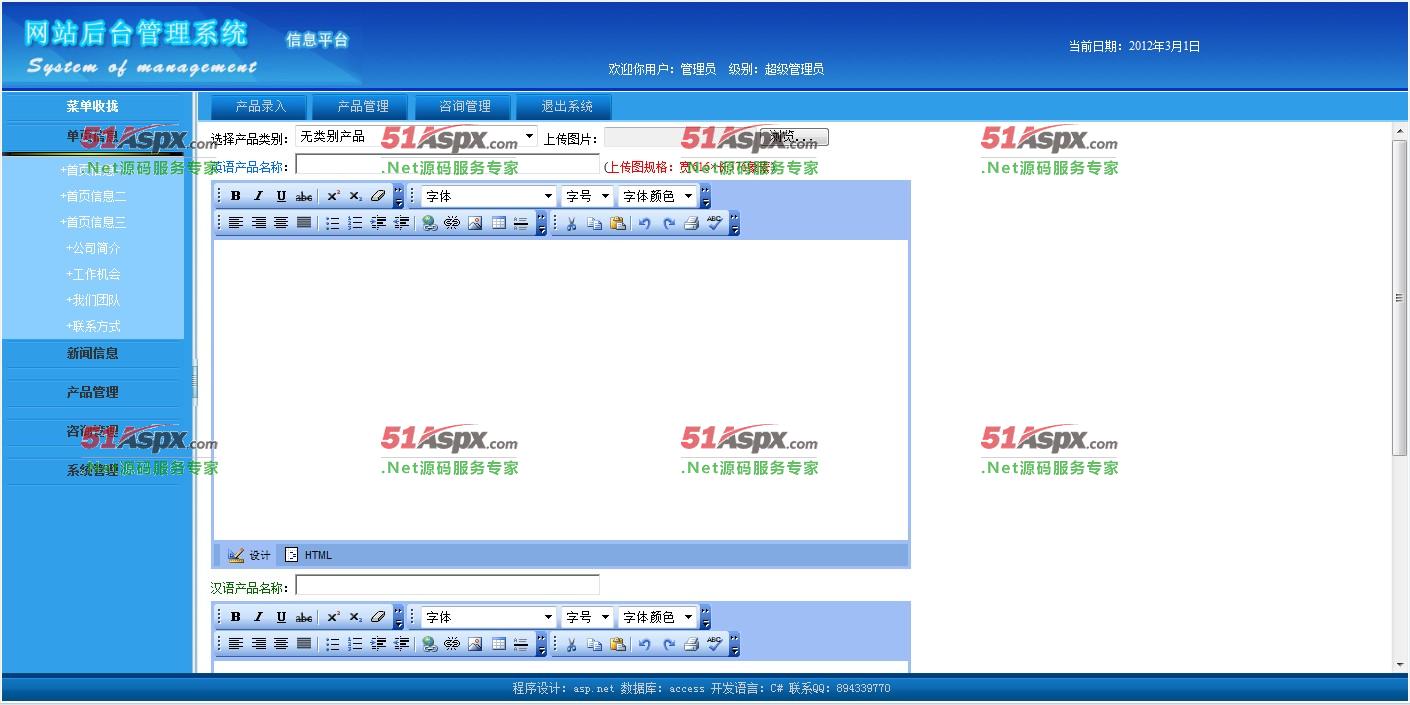Click 菜单收拢 at the top of the sidebar
Screen dimensions: 1410x705
pos(93,106)
